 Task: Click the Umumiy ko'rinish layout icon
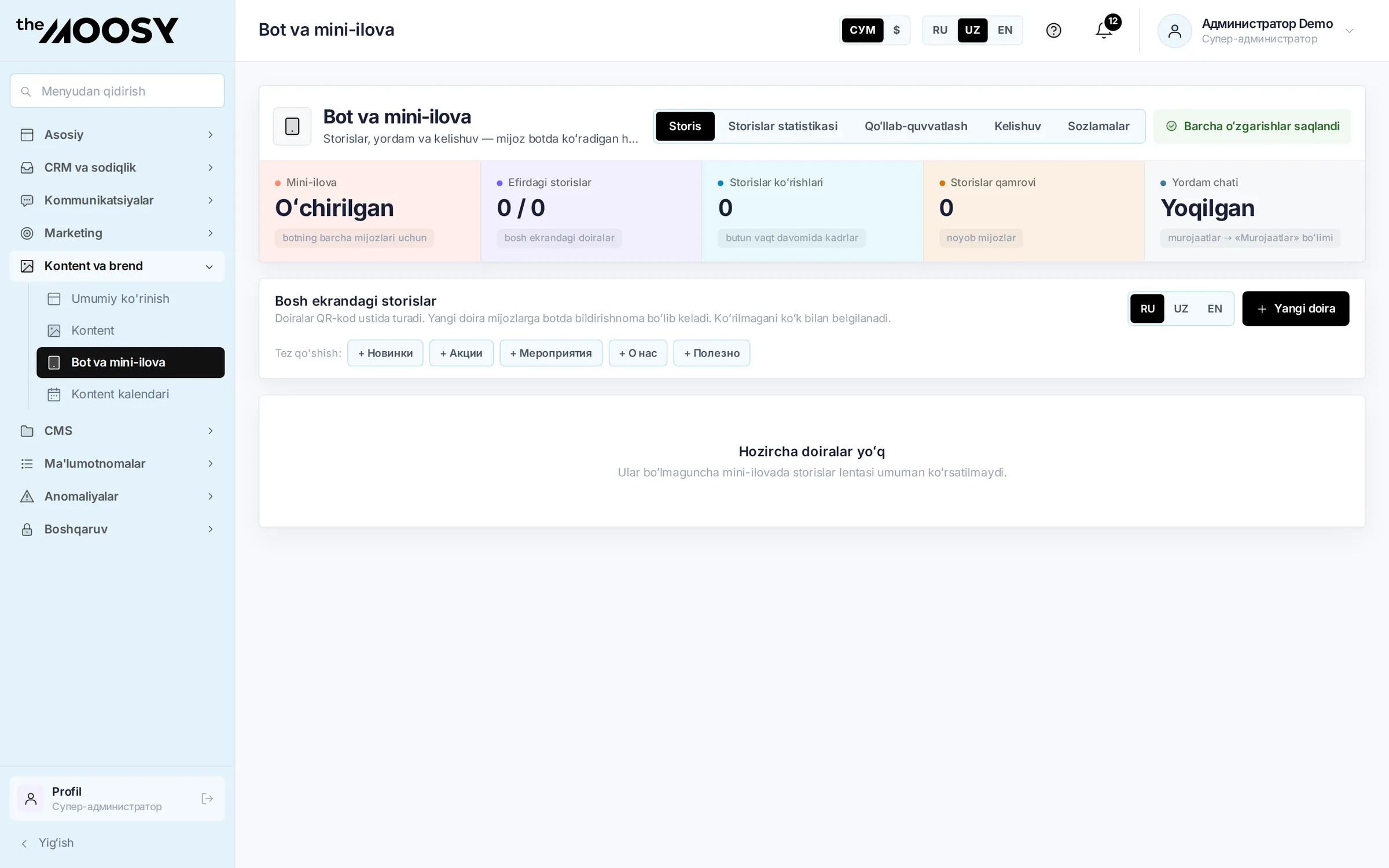(54, 299)
